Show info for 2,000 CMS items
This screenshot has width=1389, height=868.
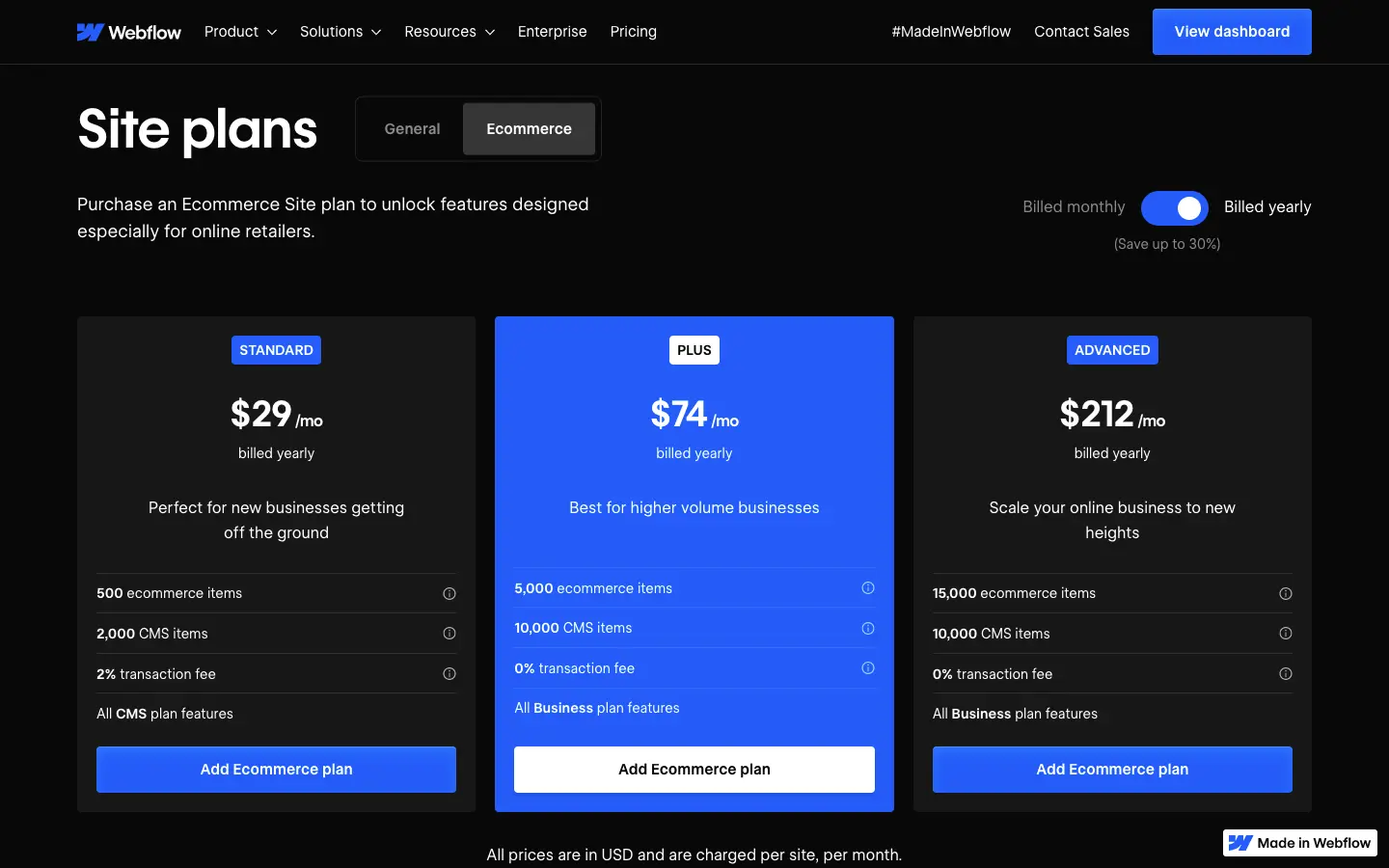[x=449, y=634]
